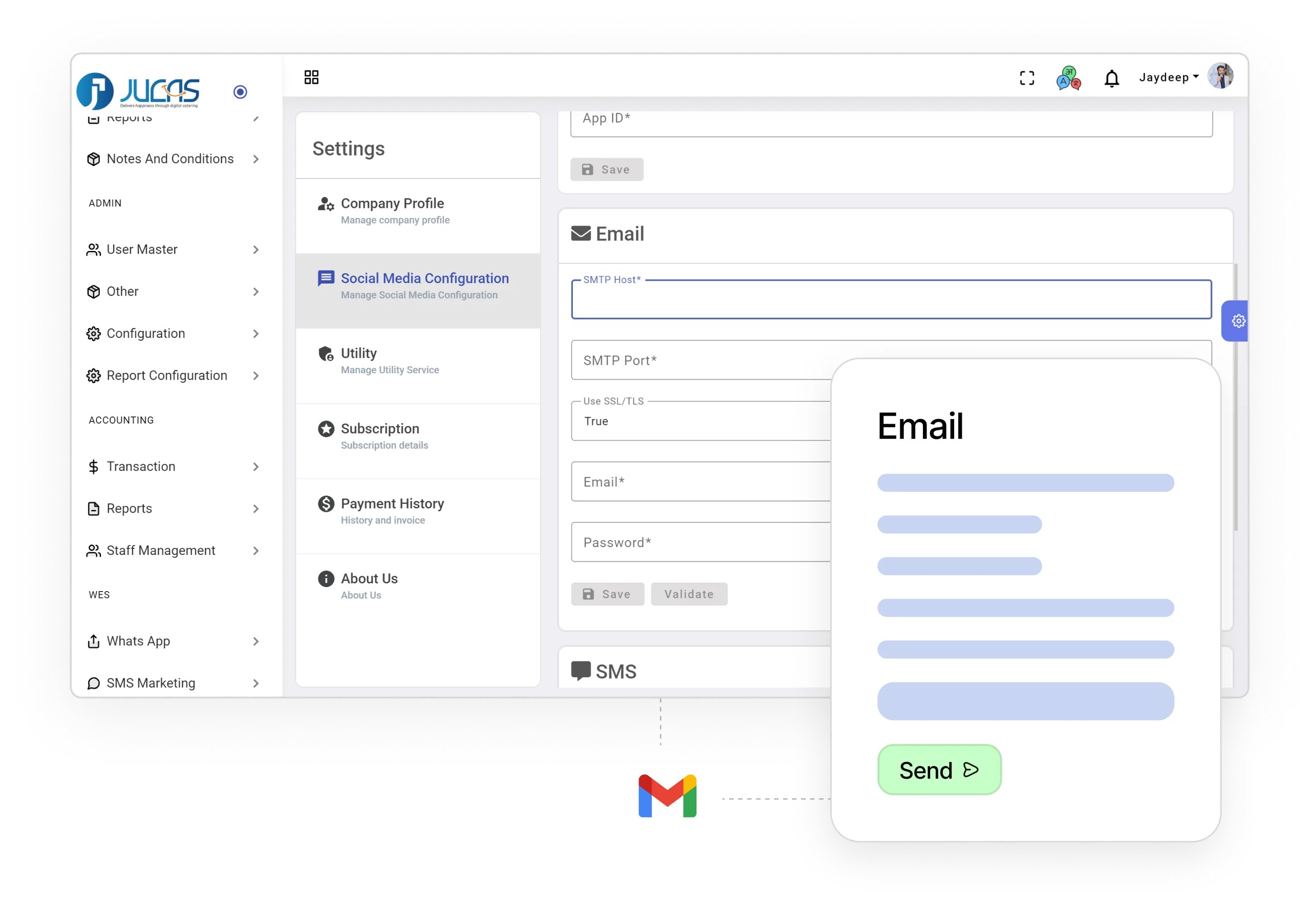Toggle the sidebar collapse circle next to logo
Image resolution: width=1316 pixels, height=901 pixels.
[x=240, y=92]
